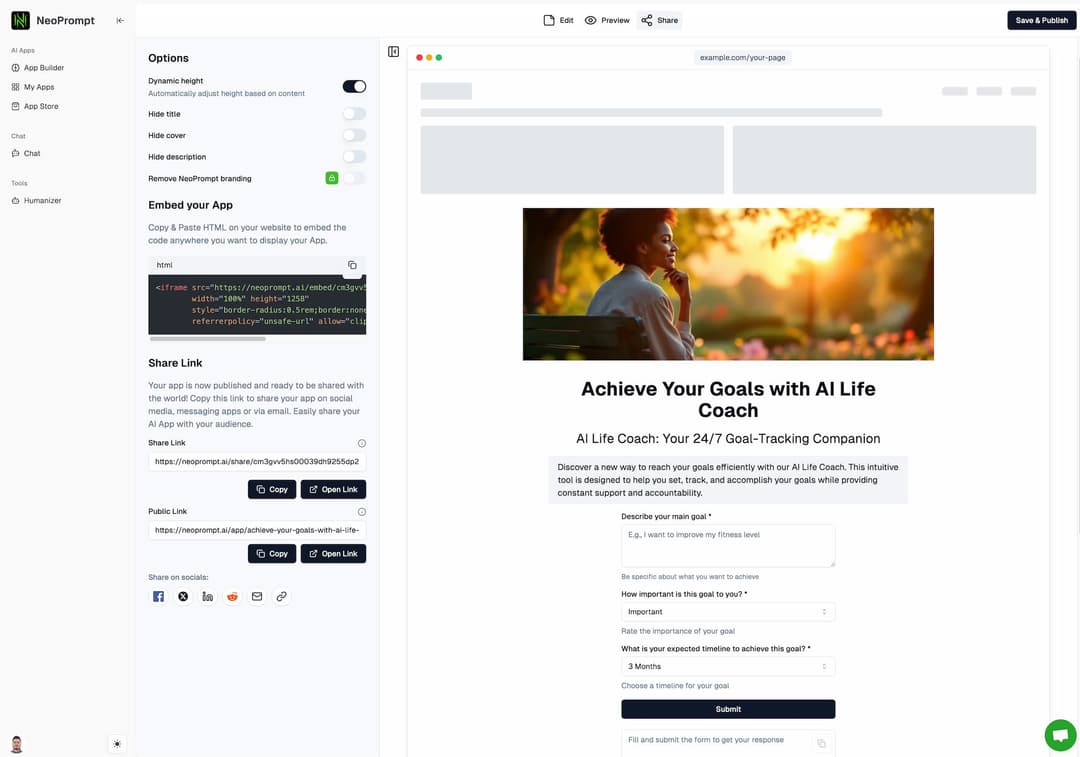
Task: Click the info icon next to Share Link
Action: [x=362, y=444]
